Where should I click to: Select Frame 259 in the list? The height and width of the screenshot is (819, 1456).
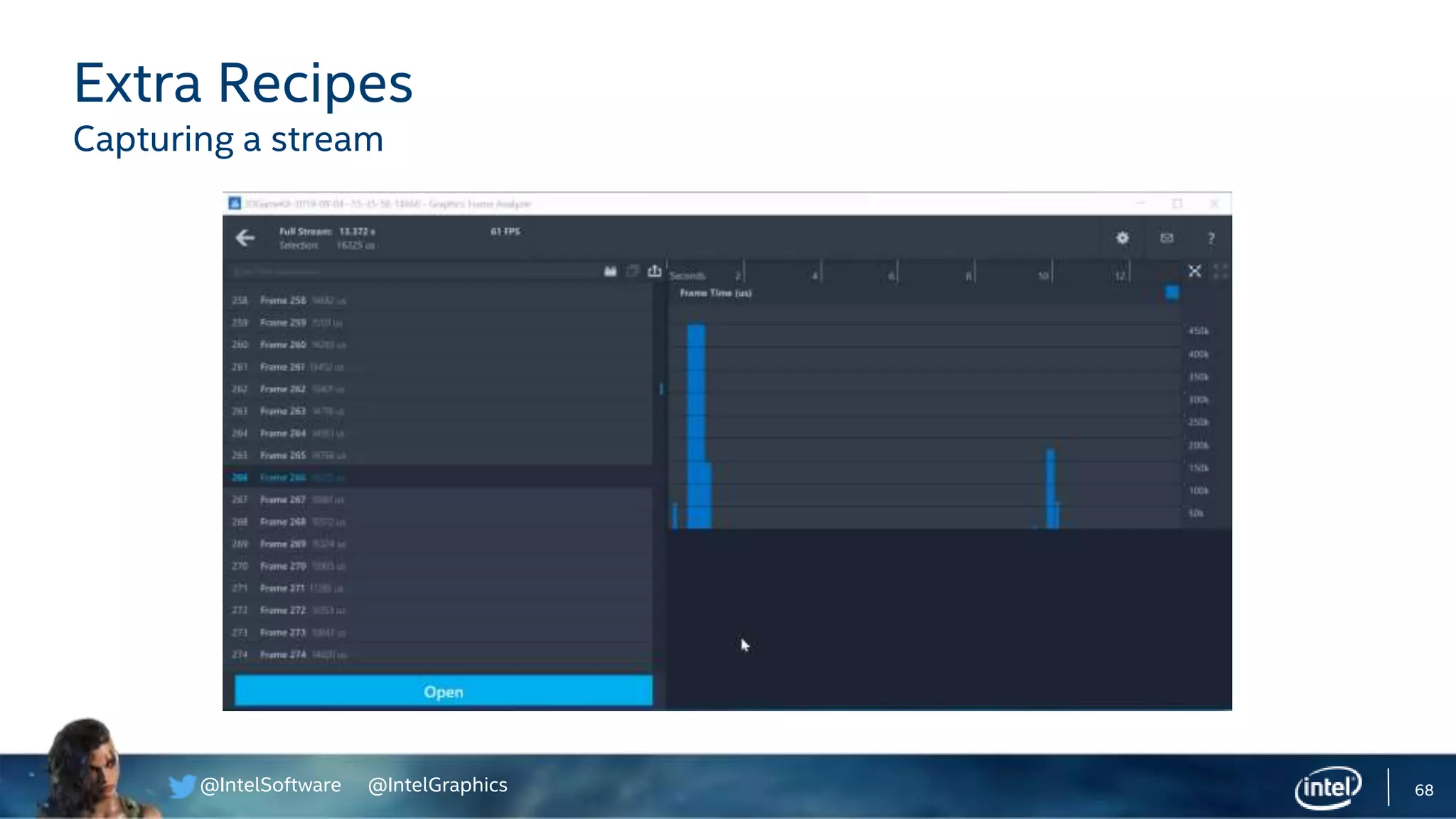pyautogui.click(x=438, y=322)
